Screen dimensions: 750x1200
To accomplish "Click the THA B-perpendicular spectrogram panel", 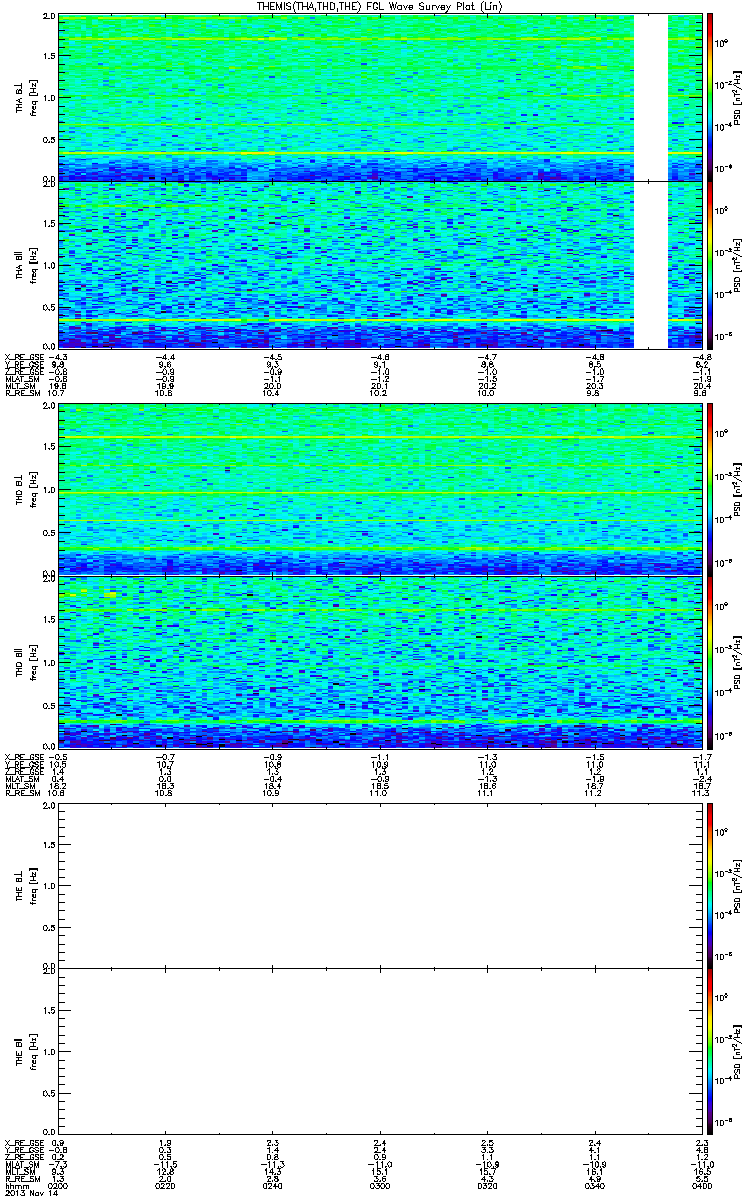I will click(379, 98).
